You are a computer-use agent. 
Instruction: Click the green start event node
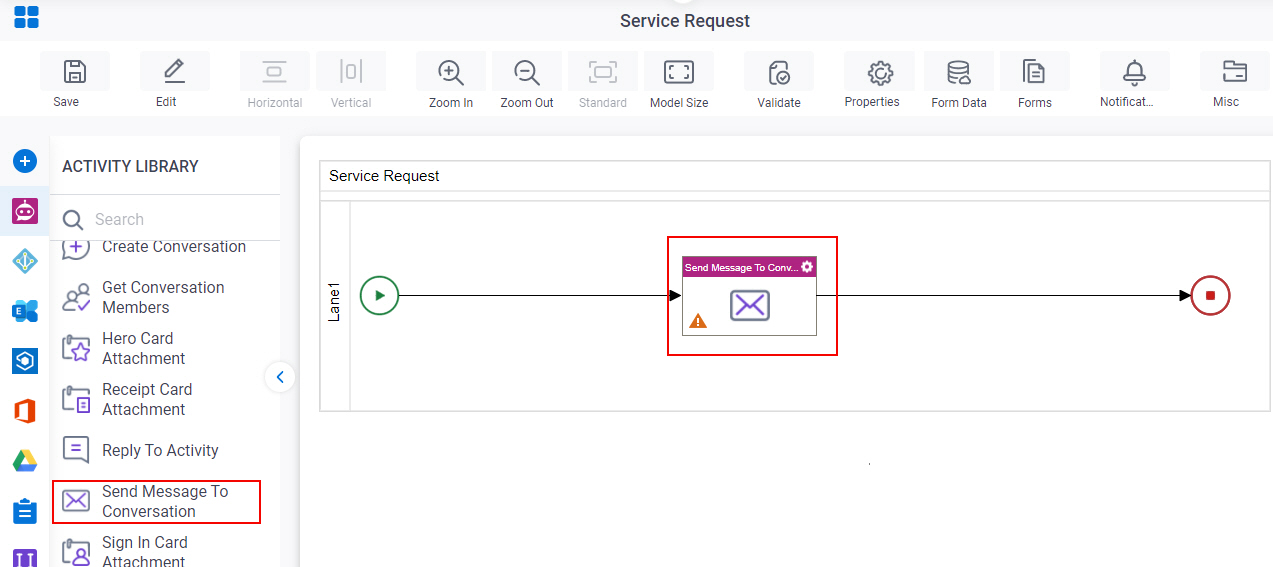pyautogui.click(x=379, y=295)
